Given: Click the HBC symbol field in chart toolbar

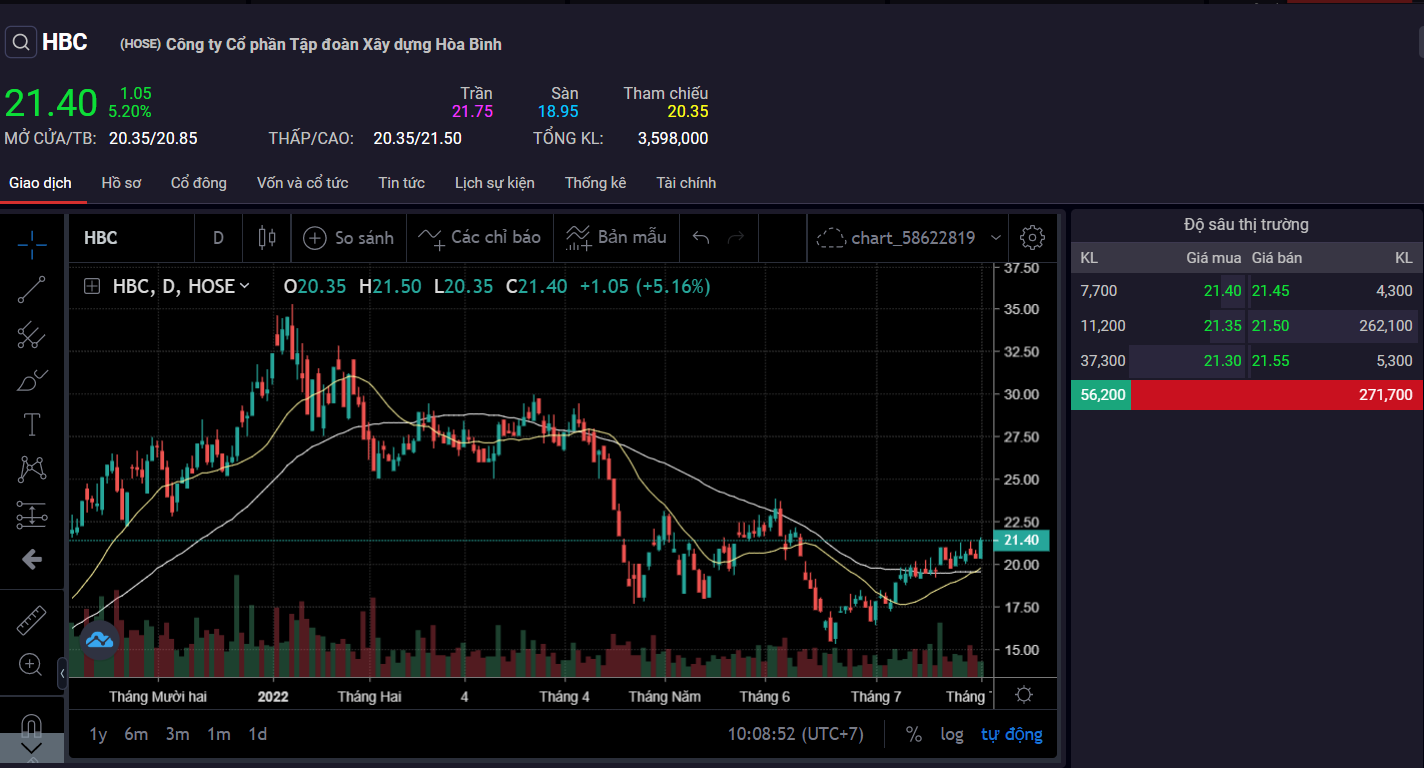Looking at the screenshot, I should point(101,238).
